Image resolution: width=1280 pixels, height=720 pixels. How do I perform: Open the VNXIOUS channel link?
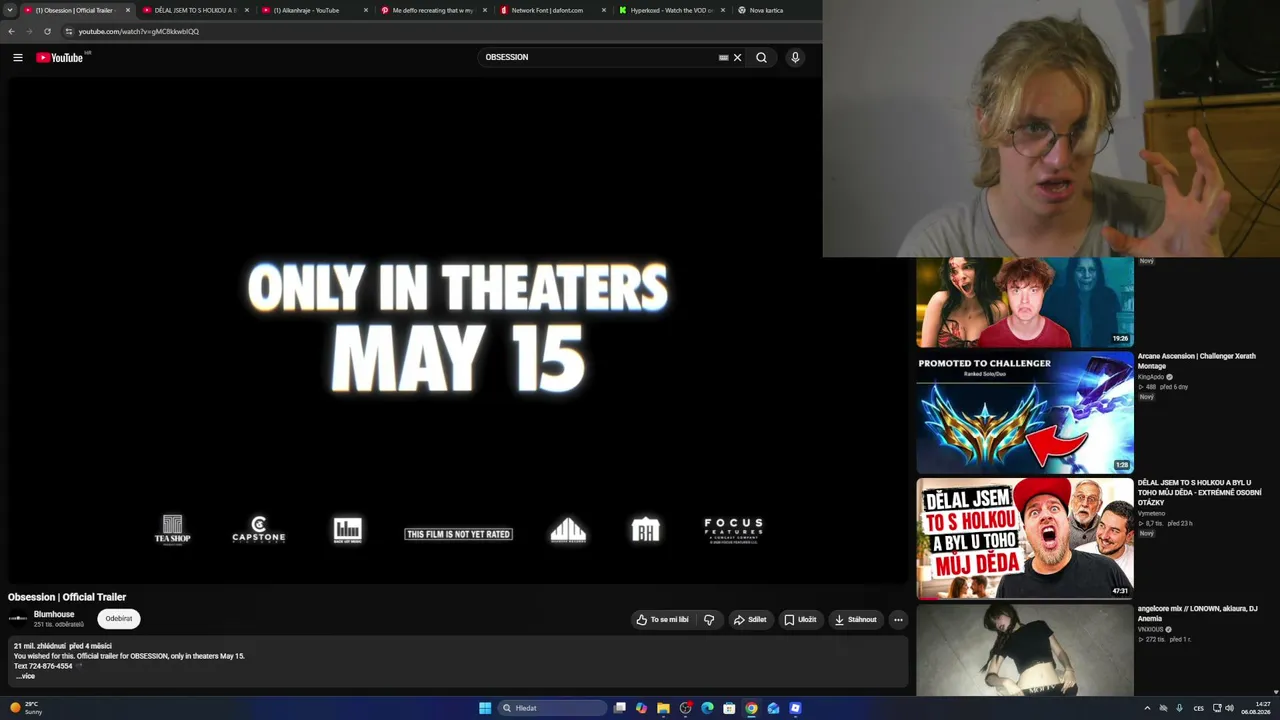coord(1151,629)
